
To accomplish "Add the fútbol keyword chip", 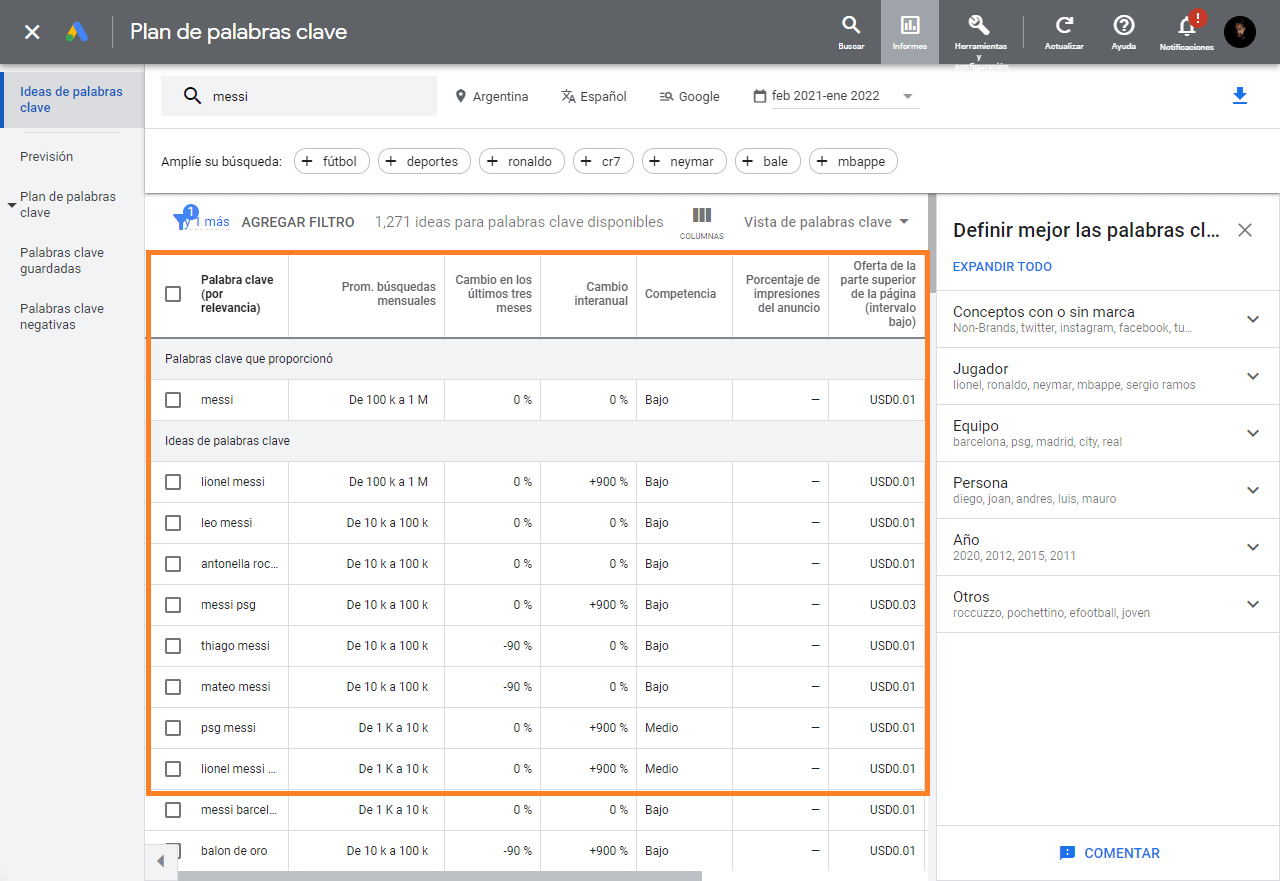I will [331, 160].
